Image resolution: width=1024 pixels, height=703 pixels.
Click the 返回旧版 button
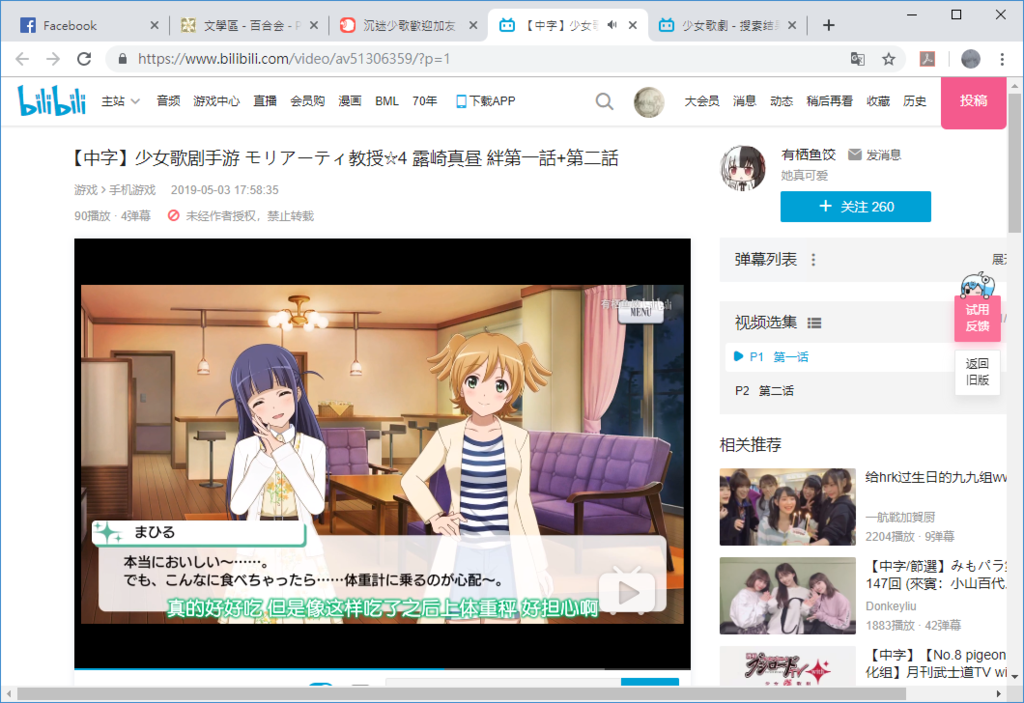tap(977, 372)
